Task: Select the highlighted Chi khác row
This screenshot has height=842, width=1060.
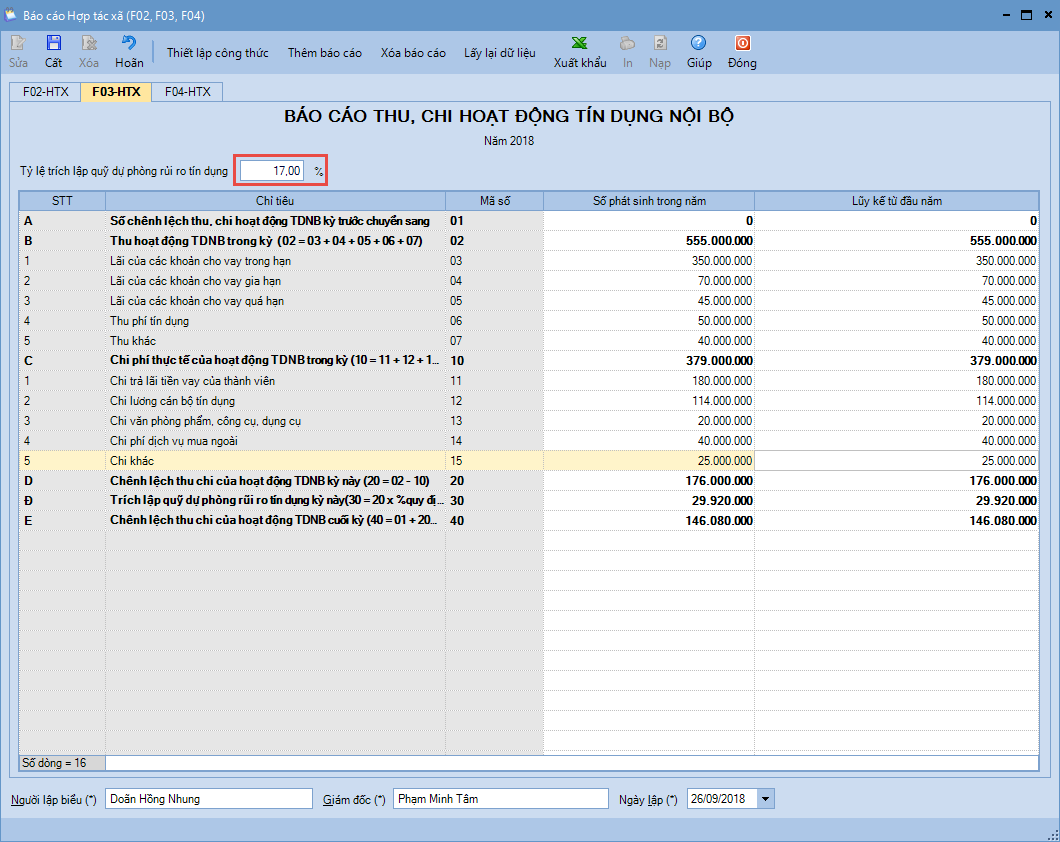Action: coord(529,460)
